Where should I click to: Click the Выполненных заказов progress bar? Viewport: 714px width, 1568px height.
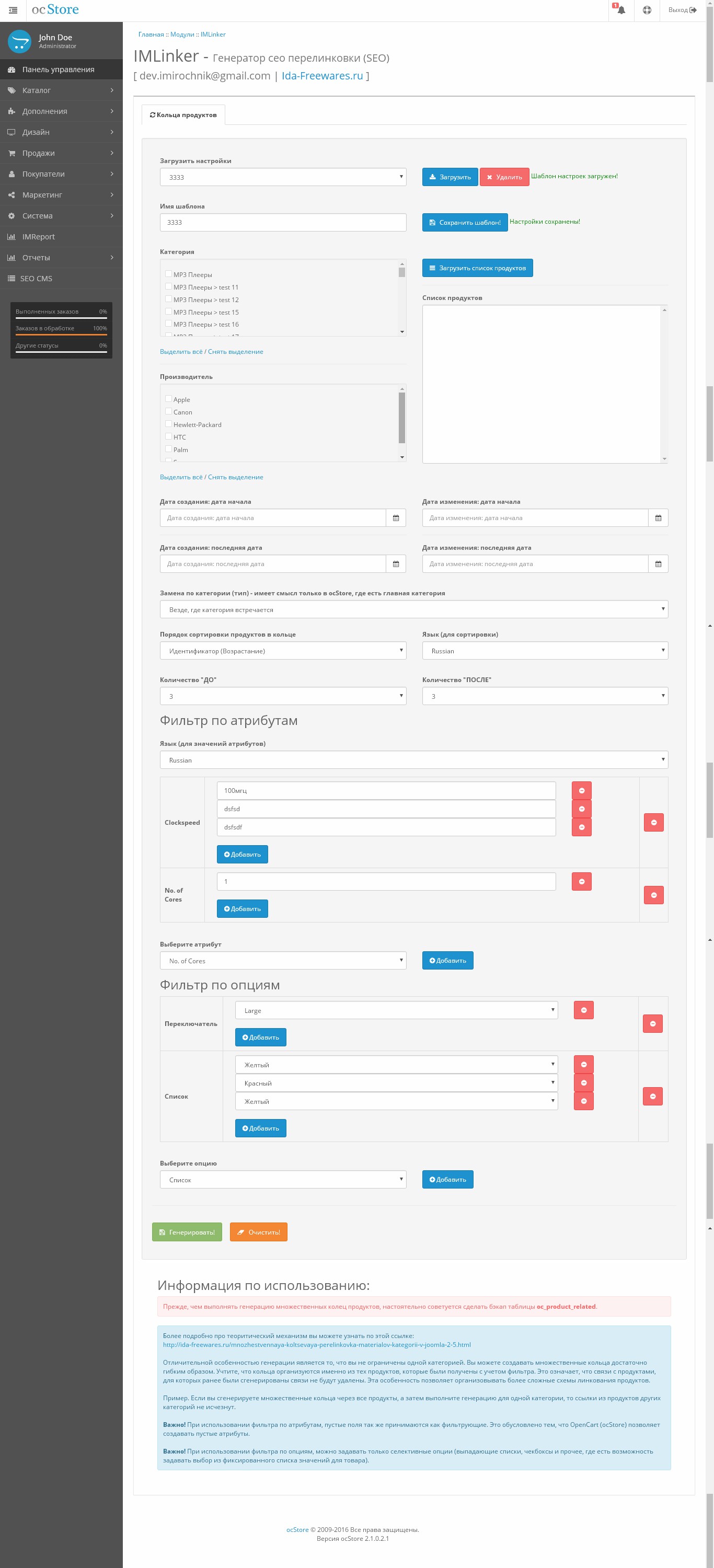pyautogui.click(x=61, y=318)
